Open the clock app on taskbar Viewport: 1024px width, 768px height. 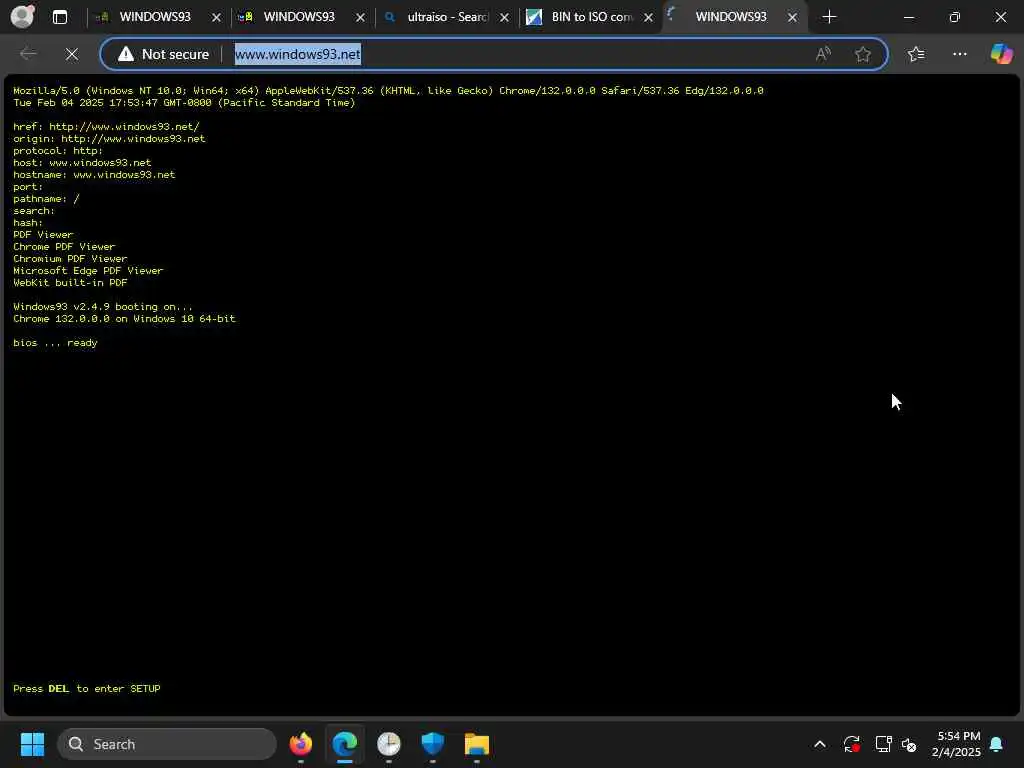pyautogui.click(x=389, y=744)
